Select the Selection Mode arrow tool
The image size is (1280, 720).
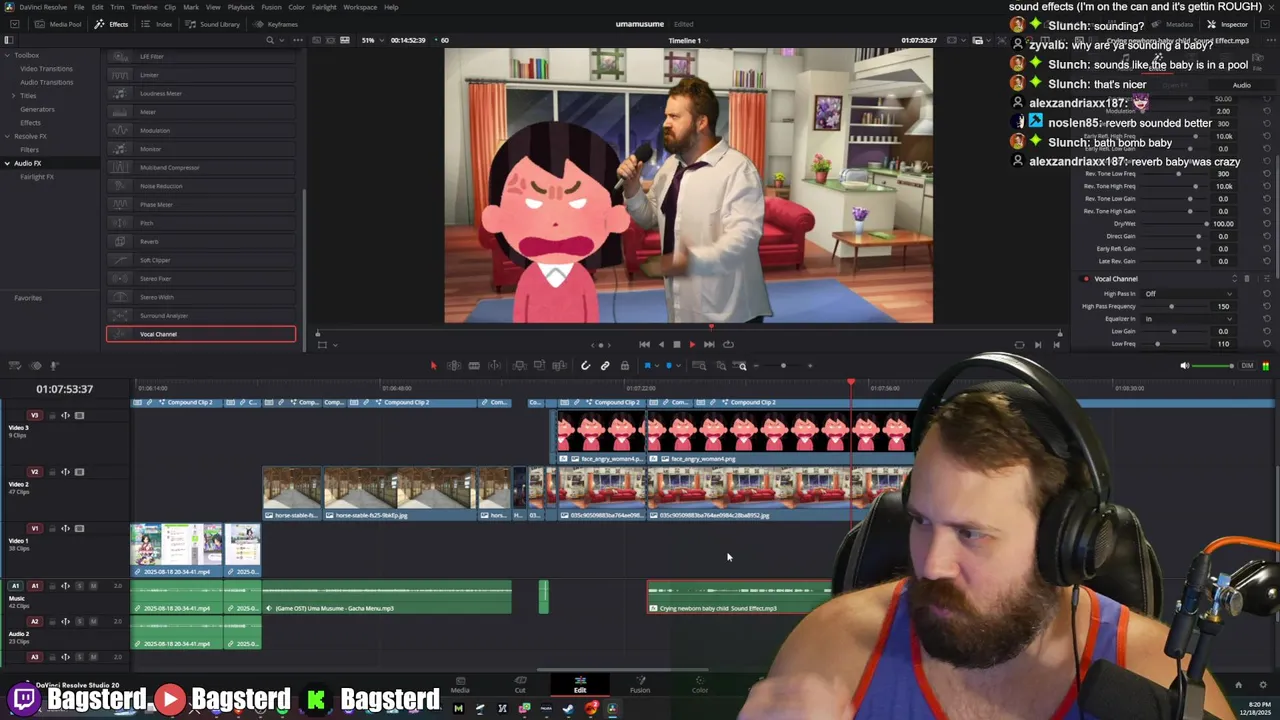(433, 366)
